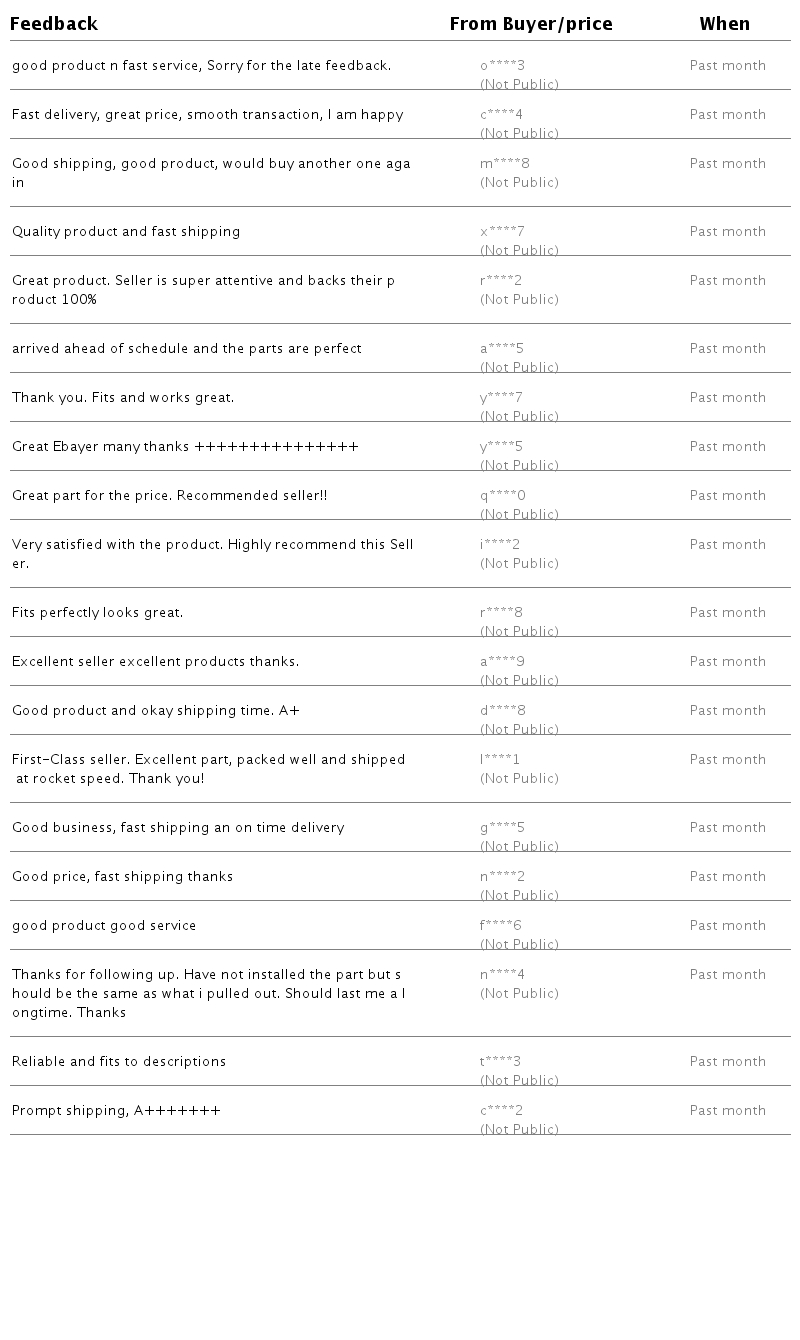Click buyer name x****7
Screen dimensions: 800x1340
[502, 232]
